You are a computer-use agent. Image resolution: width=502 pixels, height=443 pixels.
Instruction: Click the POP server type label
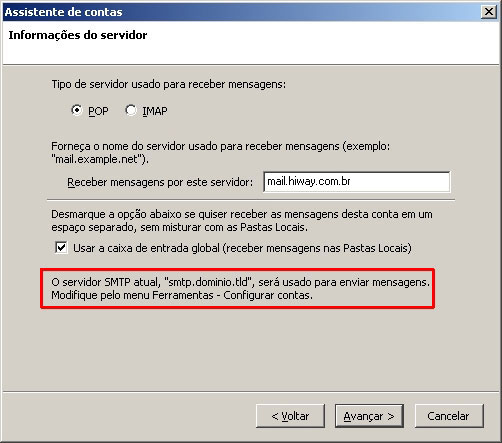coord(98,111)
